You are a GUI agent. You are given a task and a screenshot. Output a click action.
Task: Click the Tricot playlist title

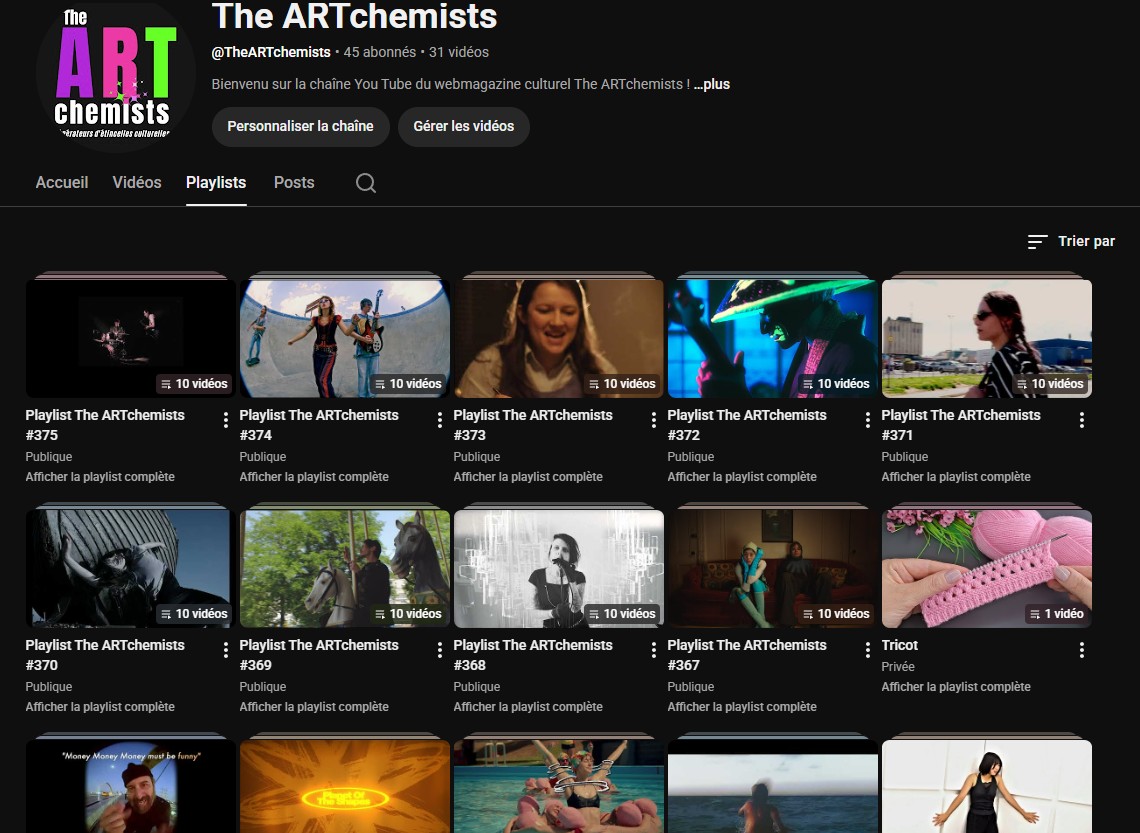(899, 645)
